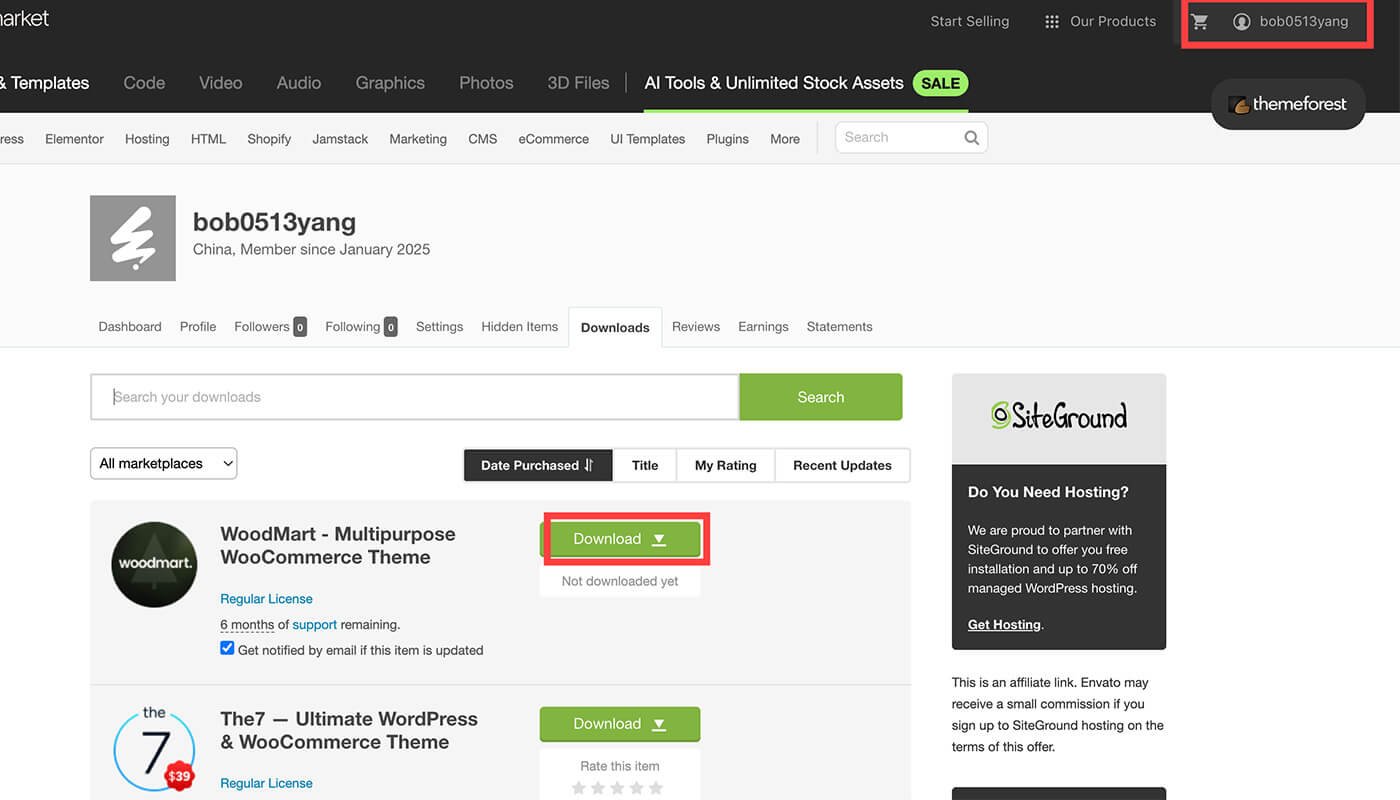Open The7 theme Download dropdown button
The width and height of the screenshot is (1400, 800).
click(620, 724)
